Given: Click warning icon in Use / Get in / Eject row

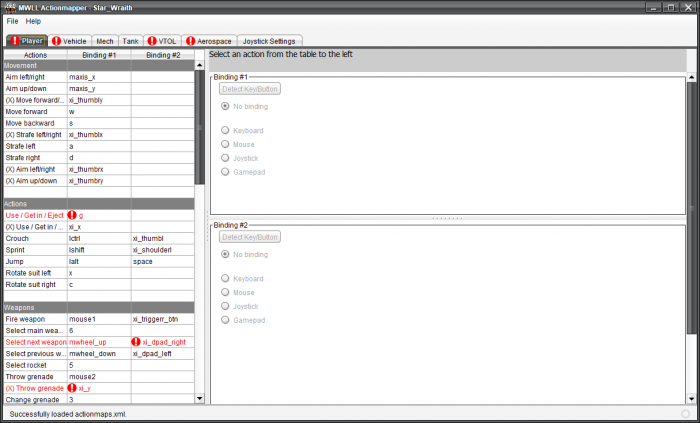Looking at the screenshot, I should 72,215.
